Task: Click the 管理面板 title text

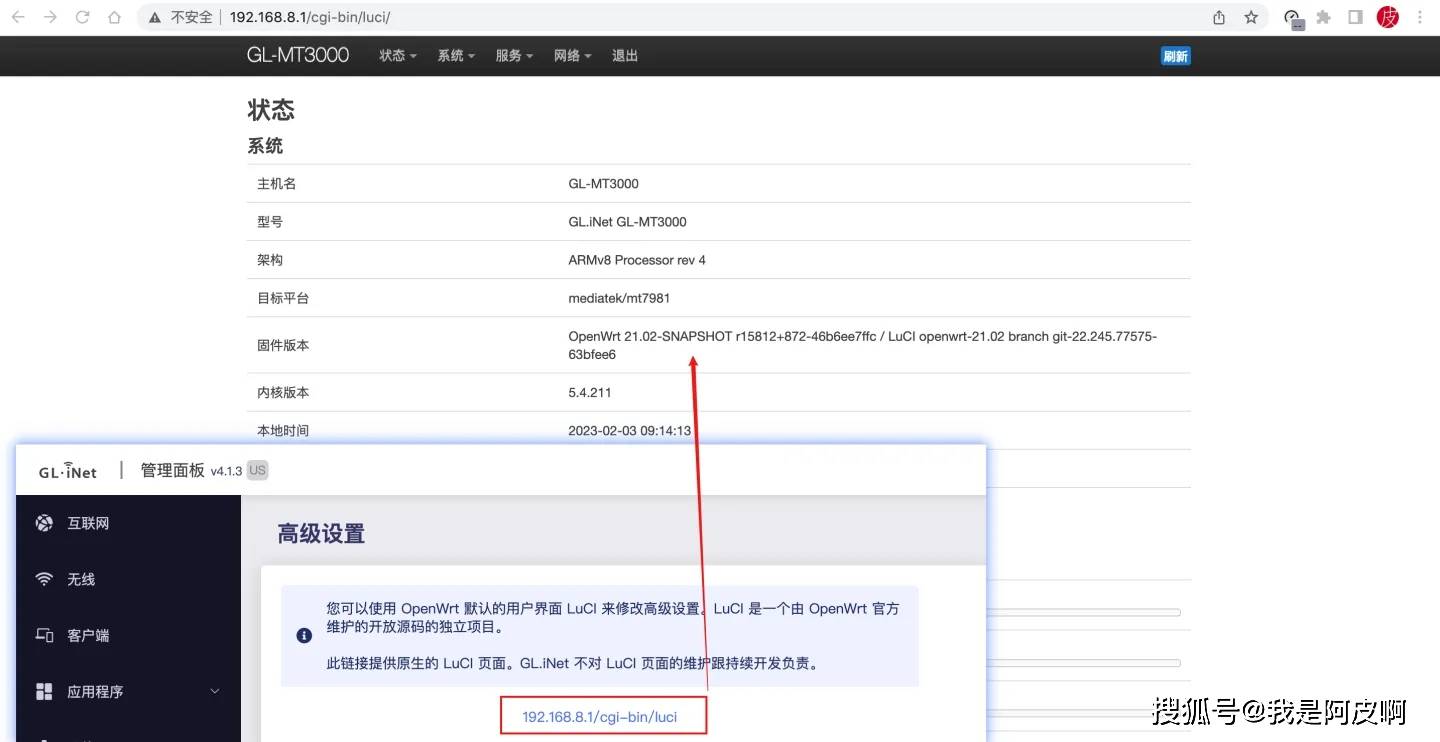Action: click(x=172, y=470)
